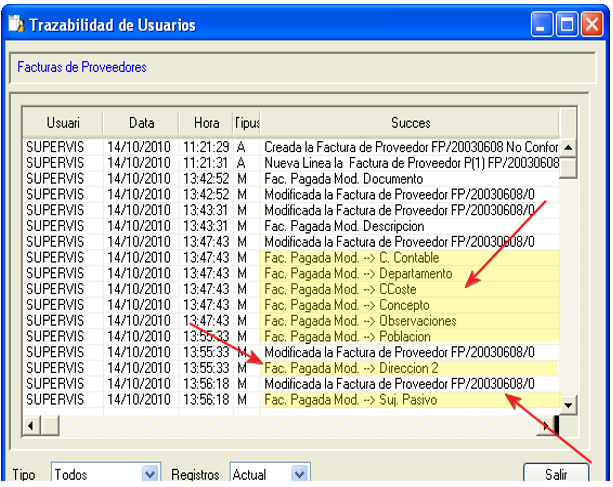Maximize the Trazabilidad de Usuarios window

click(567, 25)
